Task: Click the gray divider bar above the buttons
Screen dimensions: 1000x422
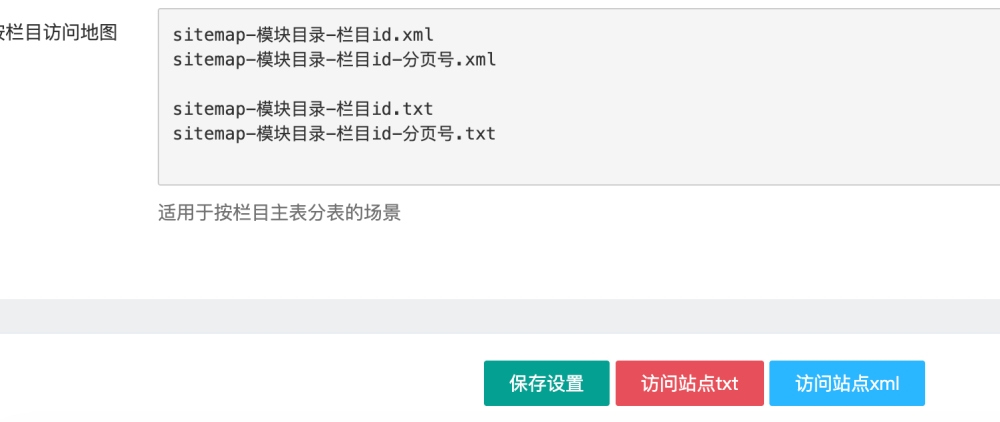Action: point(500,315)
